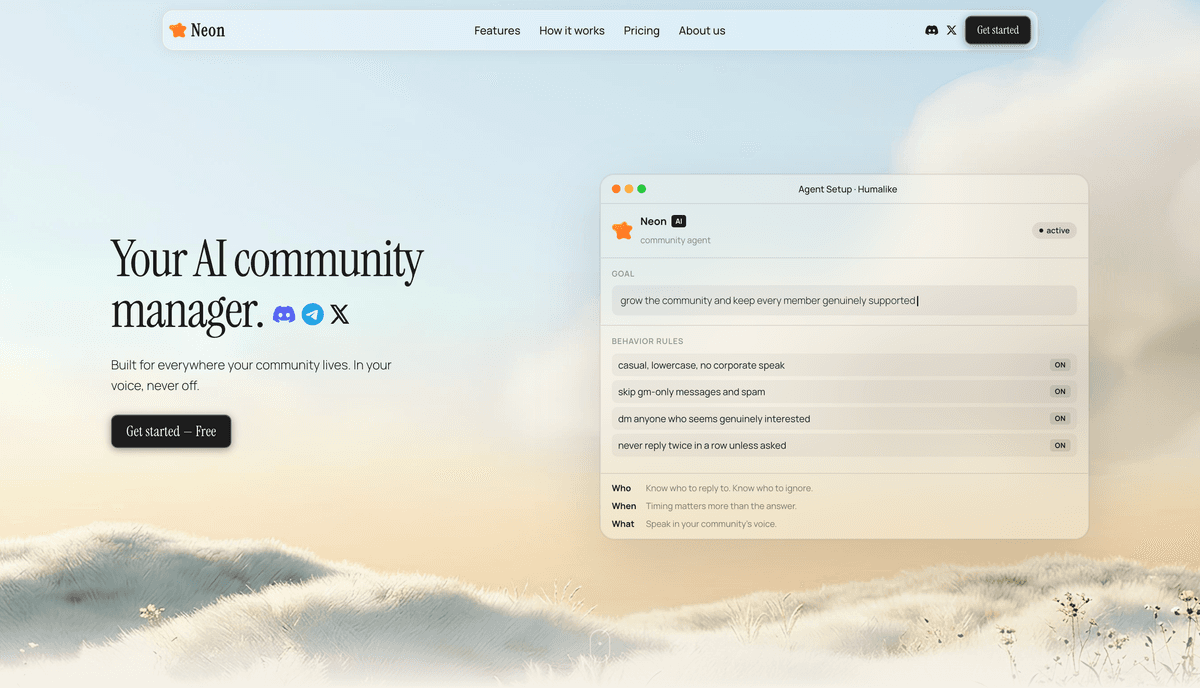Click the AI badge next to Neon

click(x=679, y=221)
